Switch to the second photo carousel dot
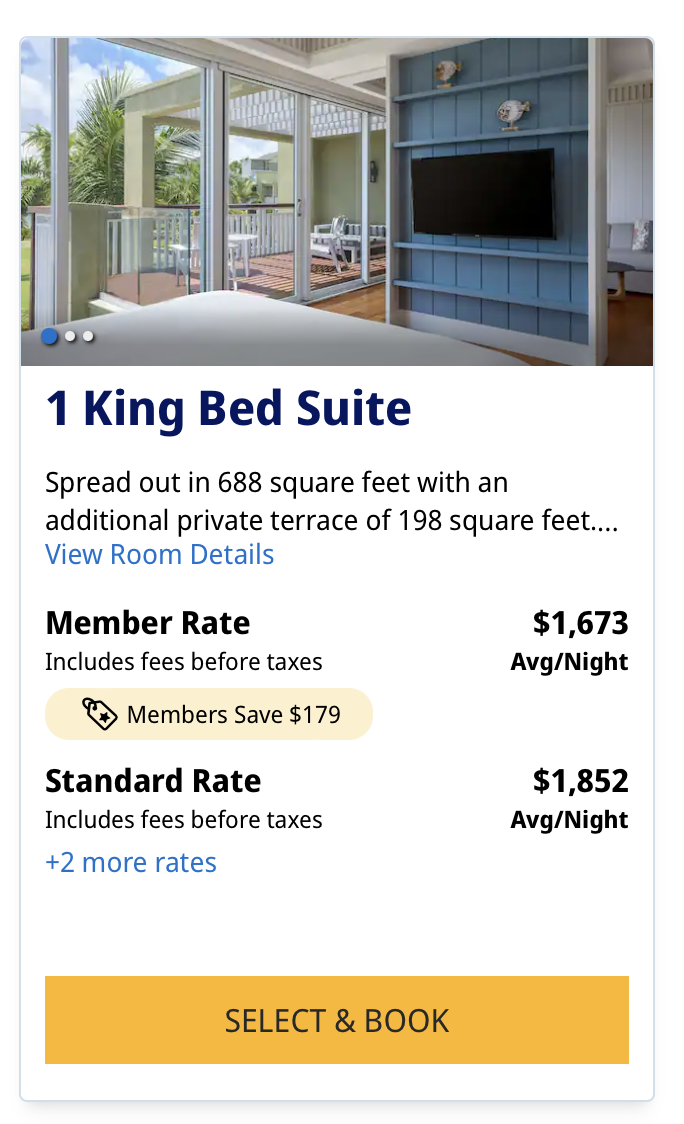Screen dimensions: 684x1124 [70, 337]
